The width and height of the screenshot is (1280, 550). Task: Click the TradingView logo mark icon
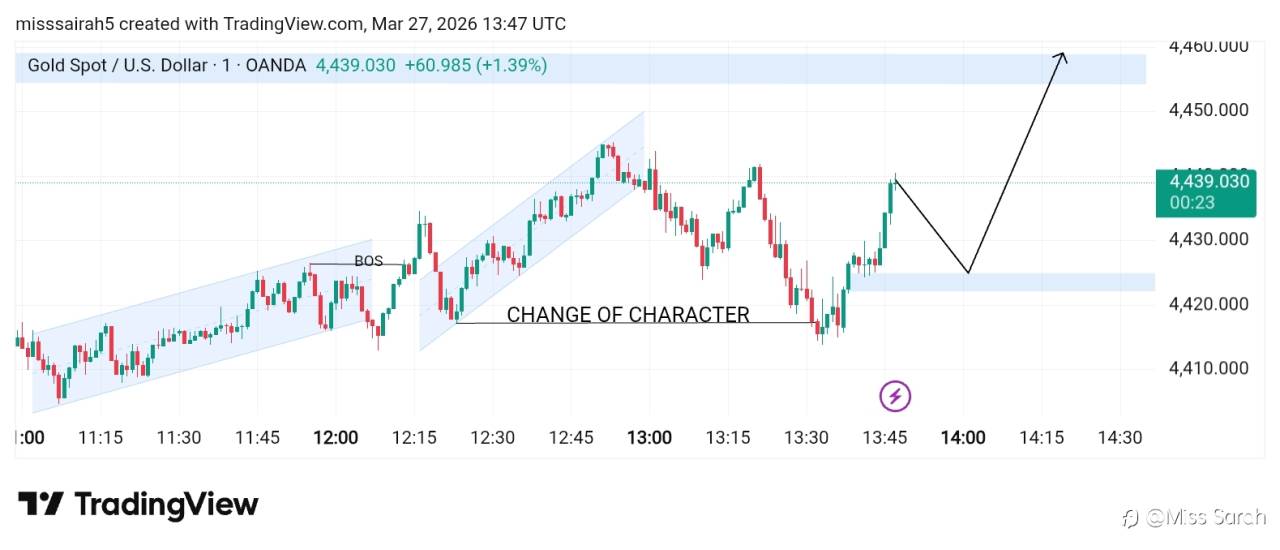pyautogui.click(x=41, y=504)
